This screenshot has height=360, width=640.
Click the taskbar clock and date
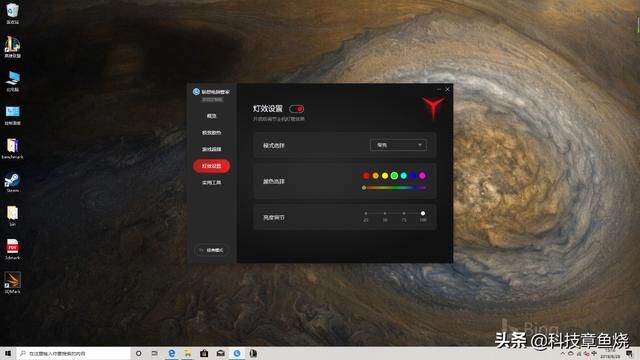tap(610, 354)
